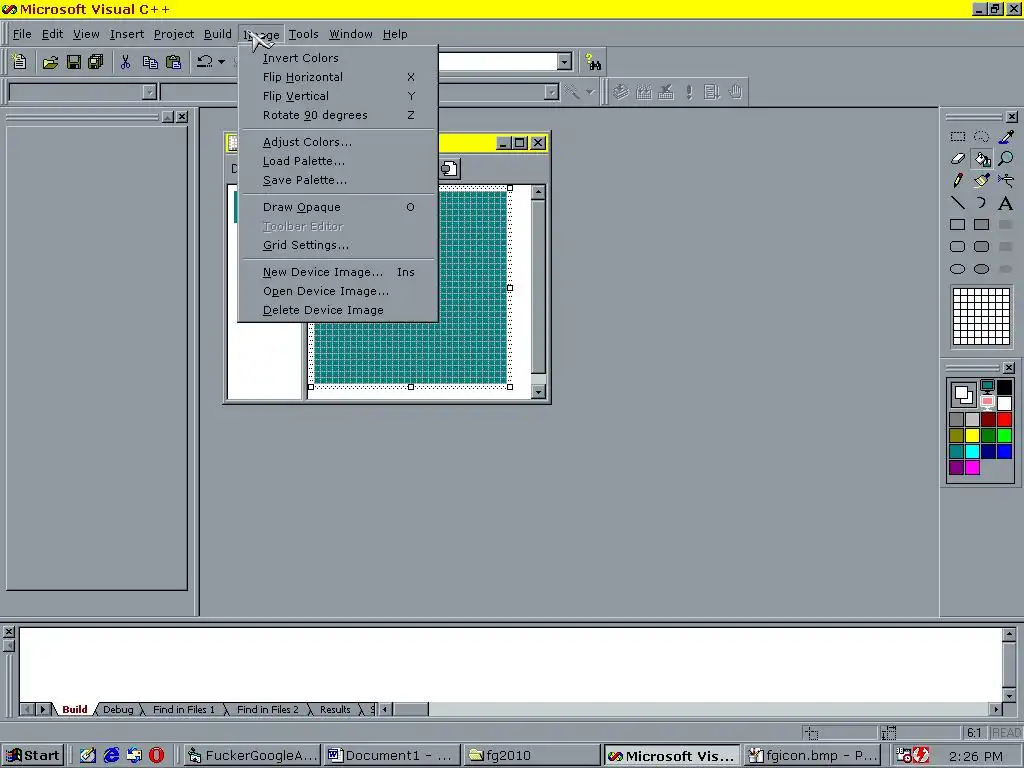Screen dimensions: 1024x768
Task: Open the File menu
Action: coord(22,34)
